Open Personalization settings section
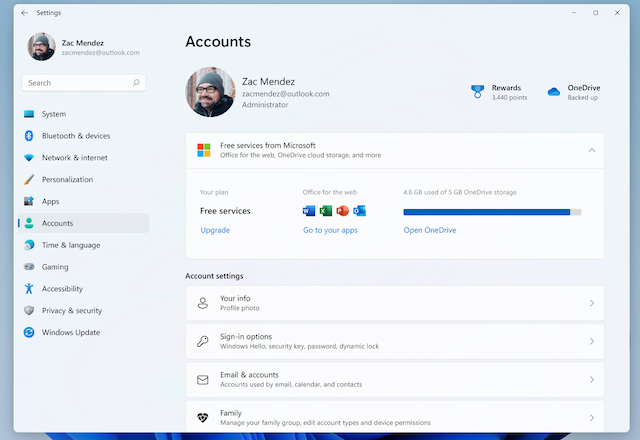This screenshot has width=640, height=440. click(x=67, y=180)
